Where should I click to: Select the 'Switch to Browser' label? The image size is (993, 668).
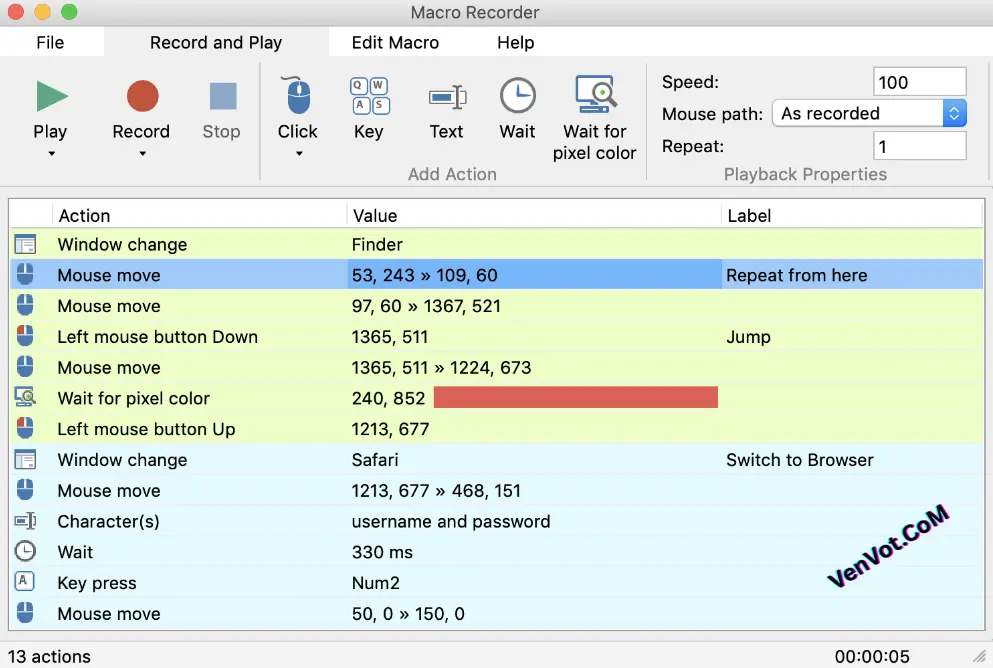[x=800, y=460]
